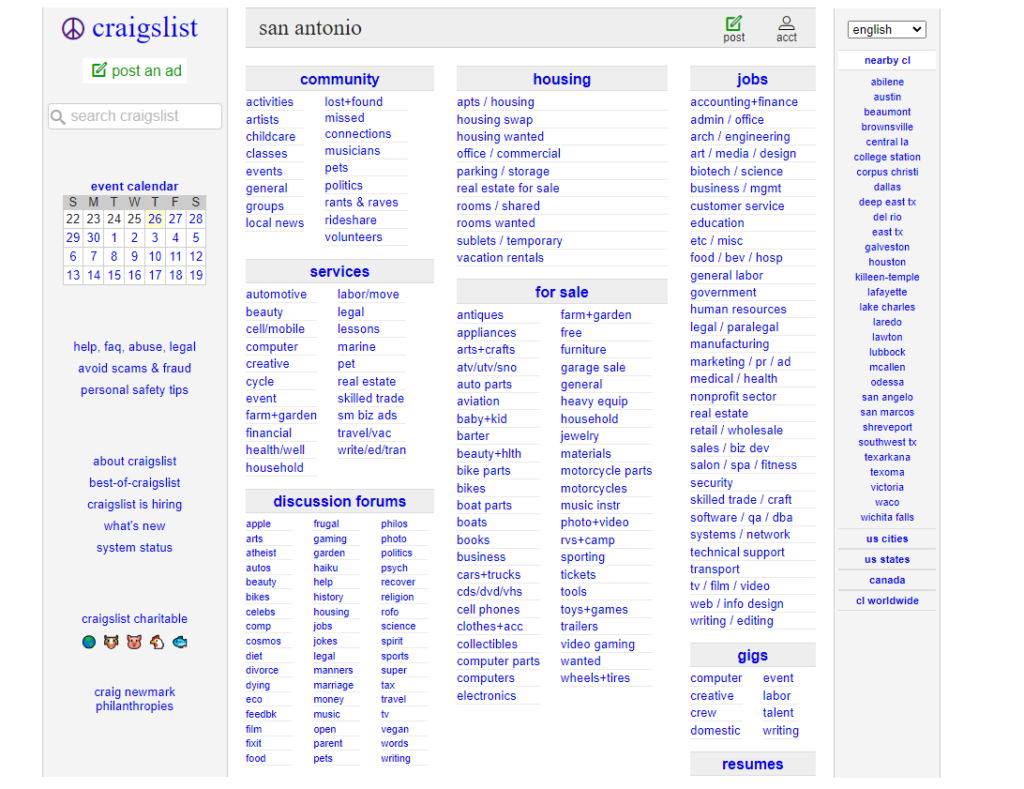Viewport: 1024px width, 789px height.
Task: Go to houston nearby craigslist
Action: coord(887,262)
